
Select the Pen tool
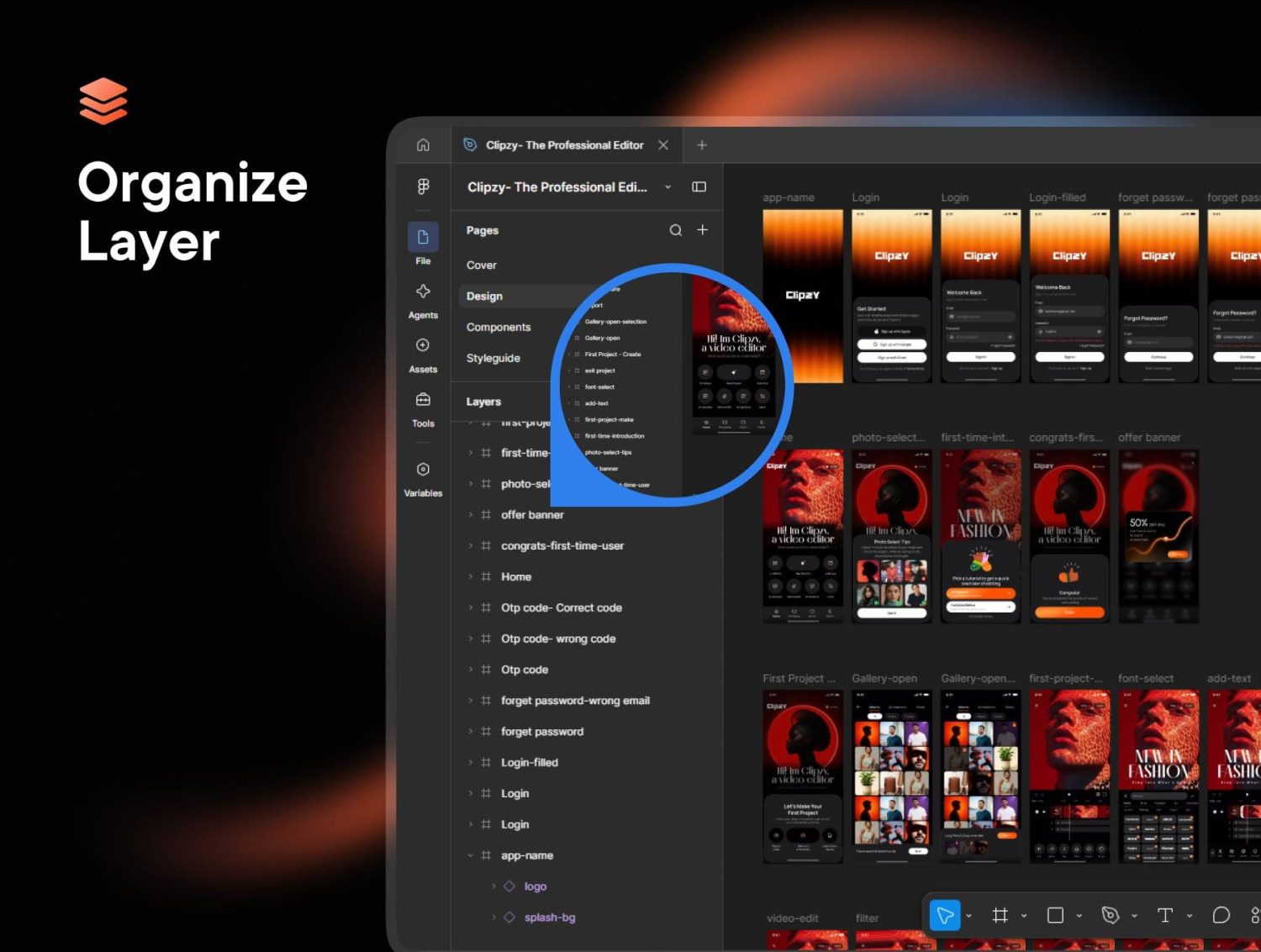tap(1110, 915)
